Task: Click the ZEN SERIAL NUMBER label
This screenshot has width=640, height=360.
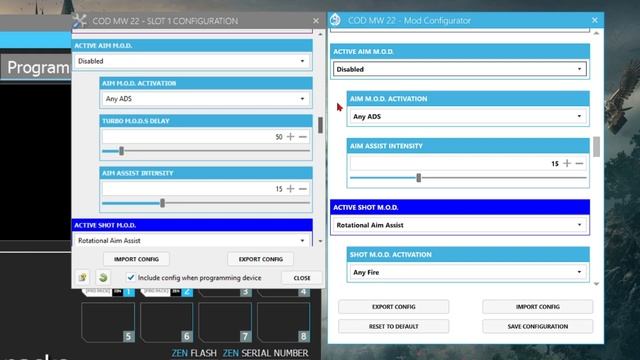Action: pyautogui.click(x=265, y=353)
